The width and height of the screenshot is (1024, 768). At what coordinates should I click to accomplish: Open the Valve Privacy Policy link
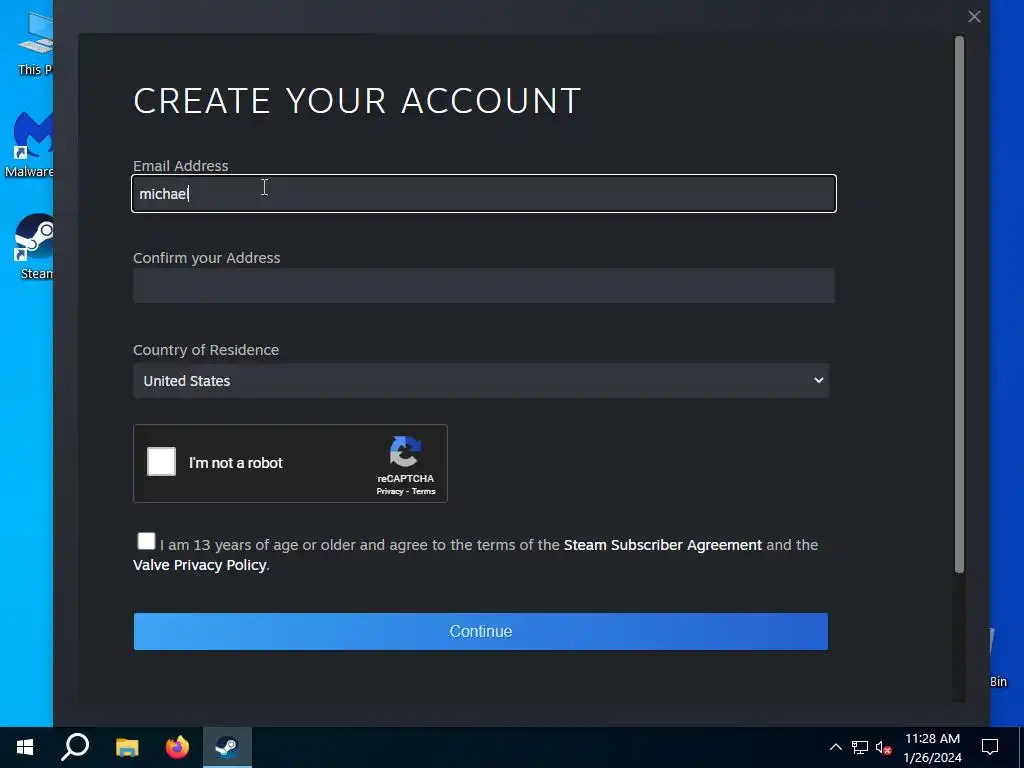tap(199, 565)
